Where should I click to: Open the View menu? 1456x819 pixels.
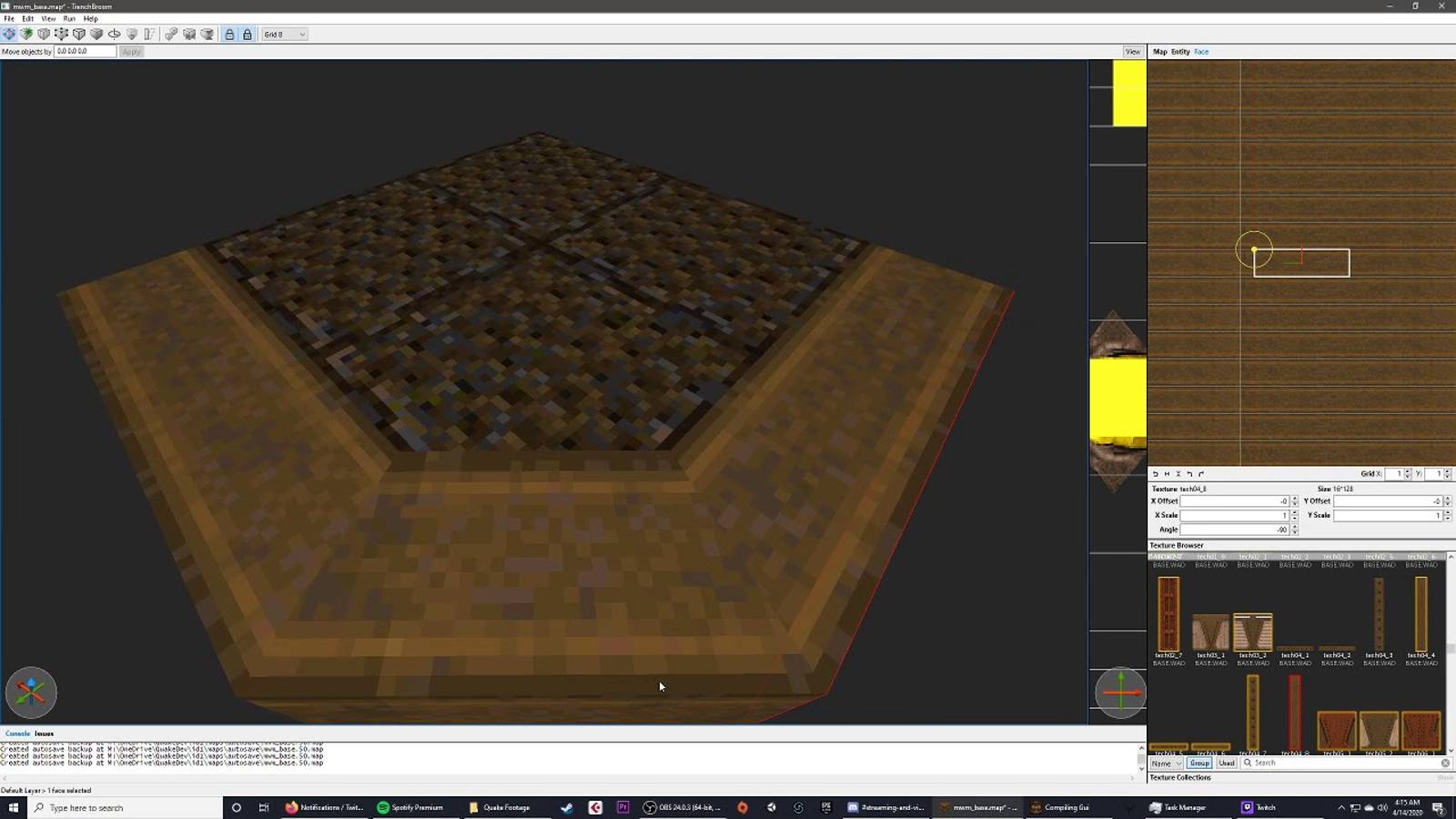coord(48,18)
